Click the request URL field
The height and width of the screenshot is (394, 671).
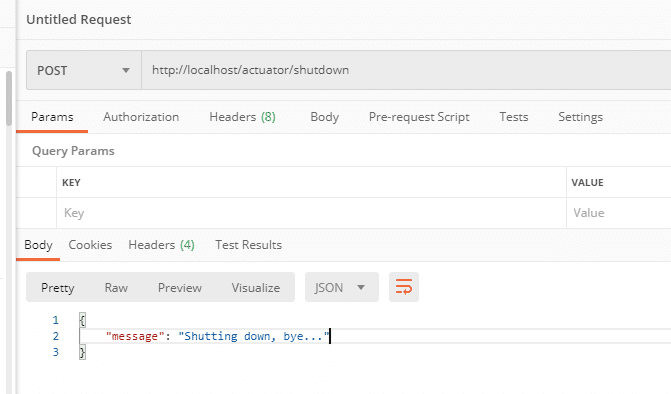(406, 70)
